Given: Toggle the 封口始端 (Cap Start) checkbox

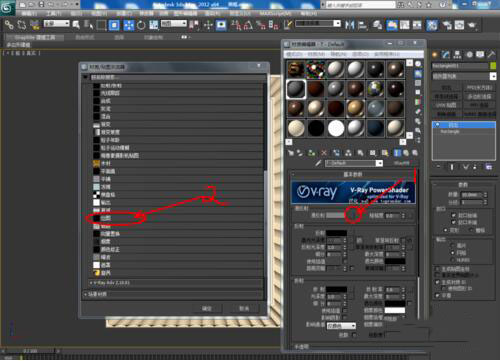Looking at the screenshot, I should [453, 215].
